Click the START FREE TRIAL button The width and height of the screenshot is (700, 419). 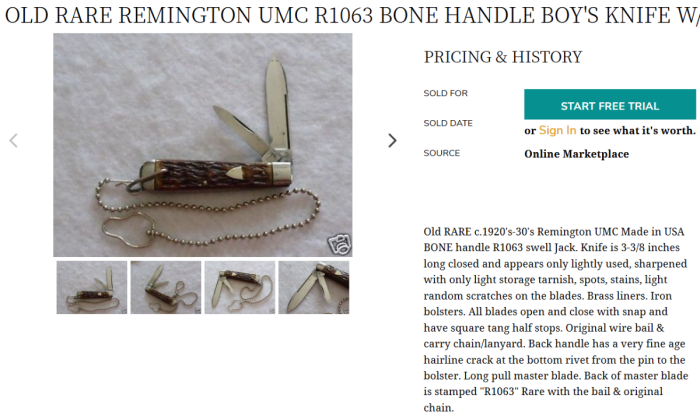(x=610, y=104)
